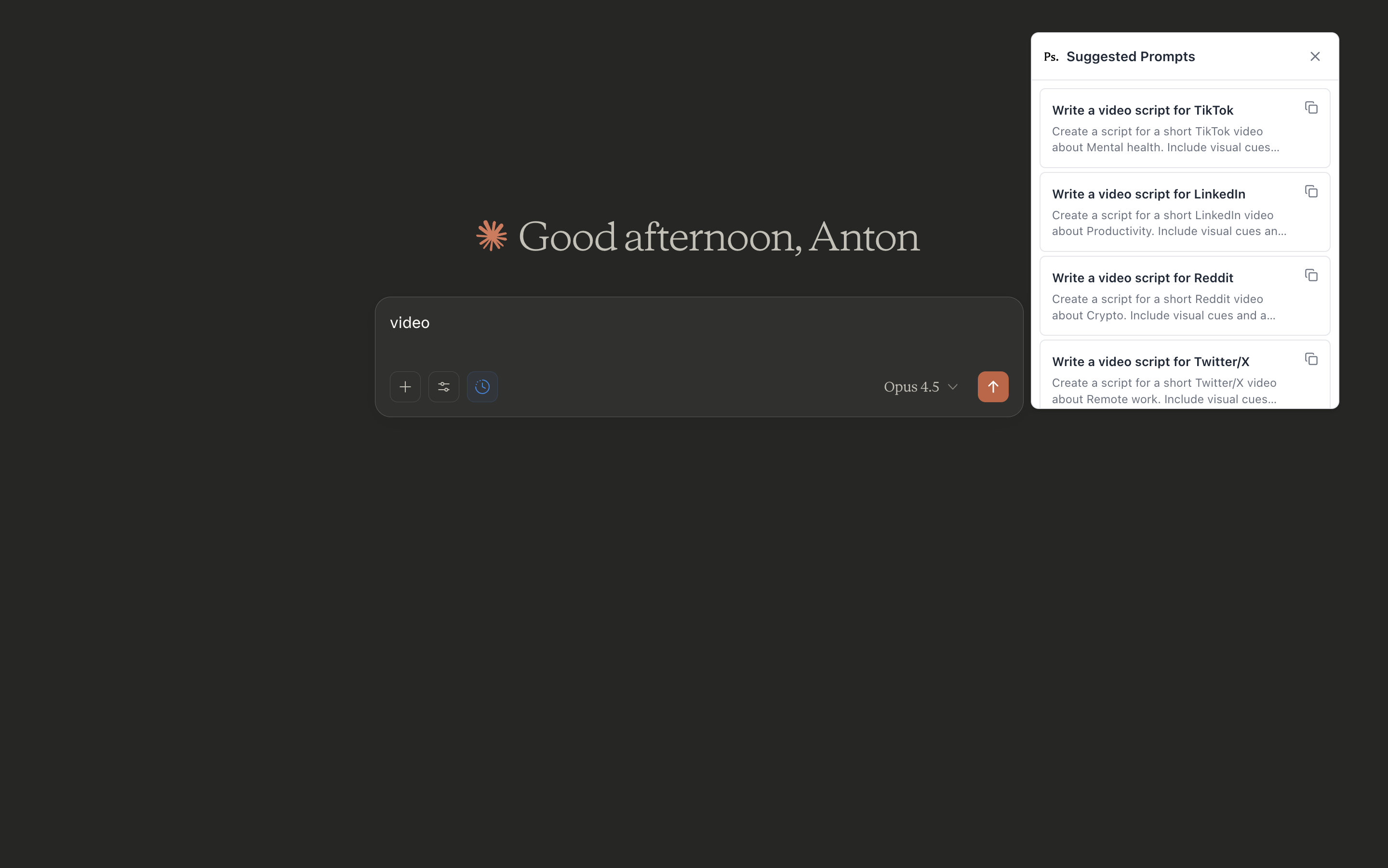This screenshot has height=868, width=1388.
Task: Select 'Write a video script for LinkedIn' card
Action: [1185, 212]
